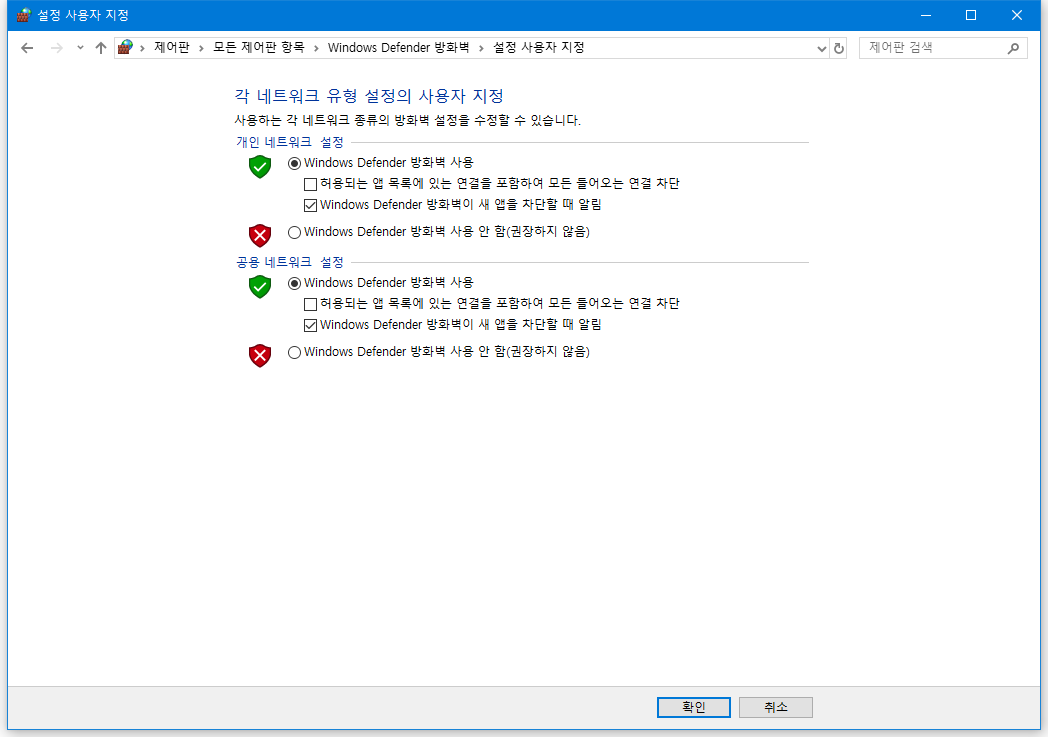Maximize the 설정 사용자 지정 window
This screenshot has width=1048, height=737.
[971, 15]
